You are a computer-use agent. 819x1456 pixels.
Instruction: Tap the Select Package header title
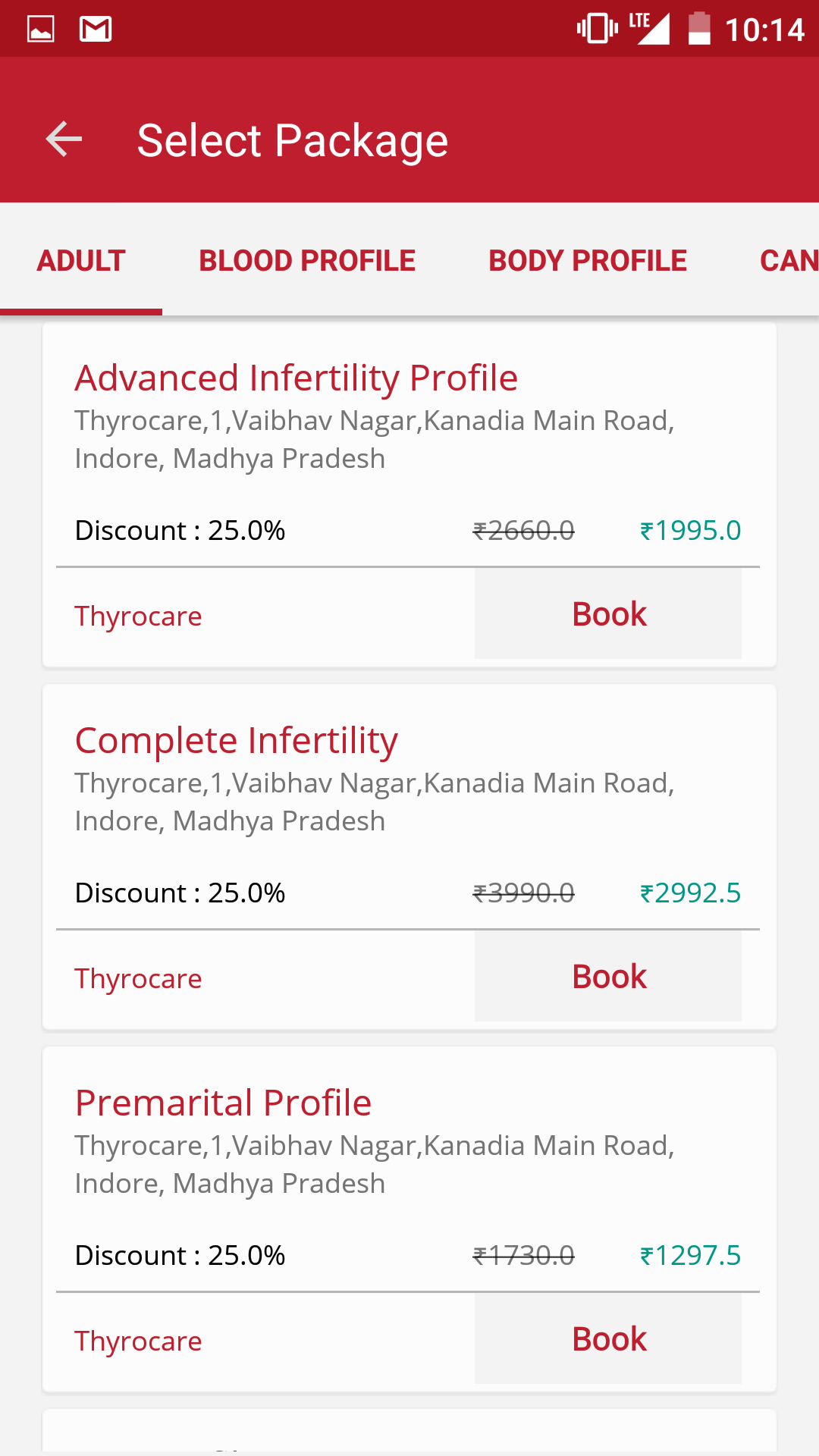tap(293, 140)
